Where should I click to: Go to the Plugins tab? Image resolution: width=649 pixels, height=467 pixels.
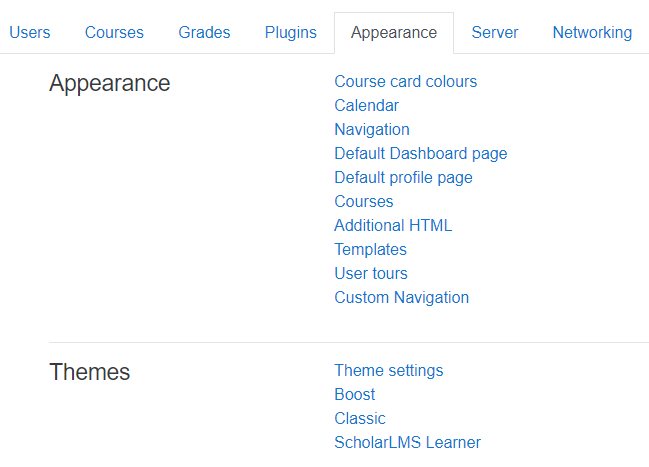tap(291, 33)
